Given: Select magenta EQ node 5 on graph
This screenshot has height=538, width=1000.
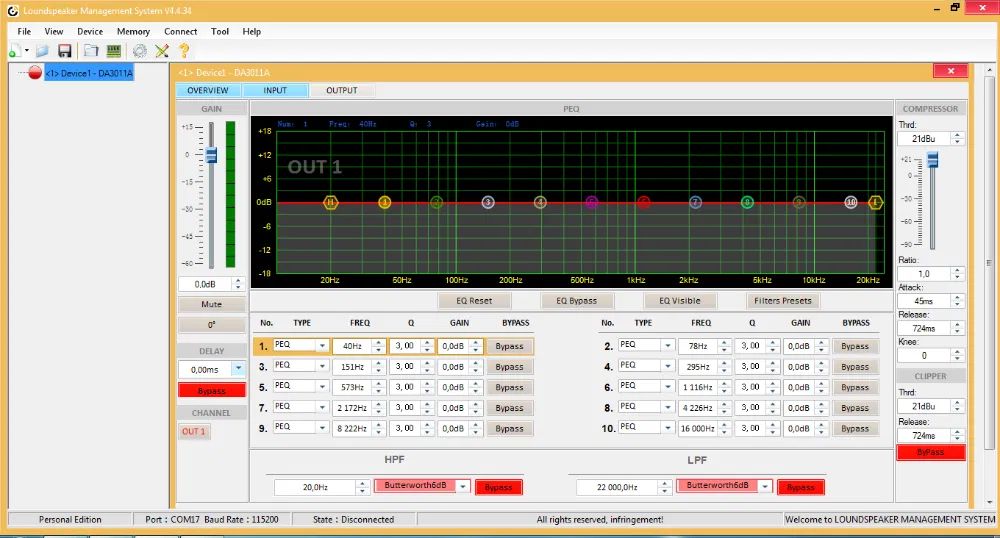Looking at the screenshot, I should 592,202.
